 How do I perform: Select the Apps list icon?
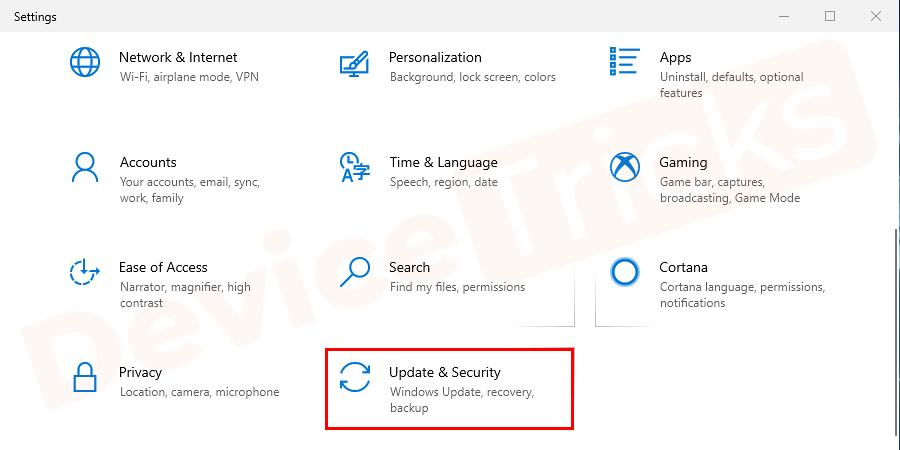pos(625,62)
